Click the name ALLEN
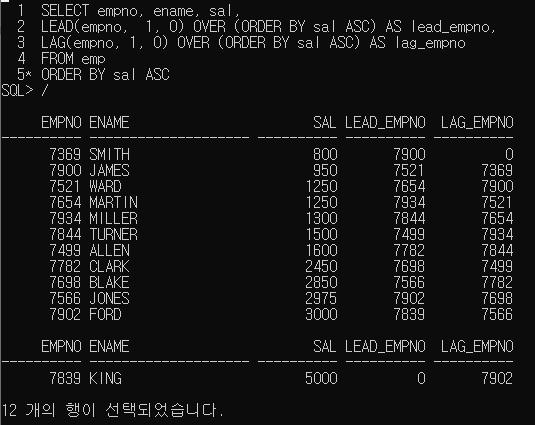 click(x=109, y=250)
